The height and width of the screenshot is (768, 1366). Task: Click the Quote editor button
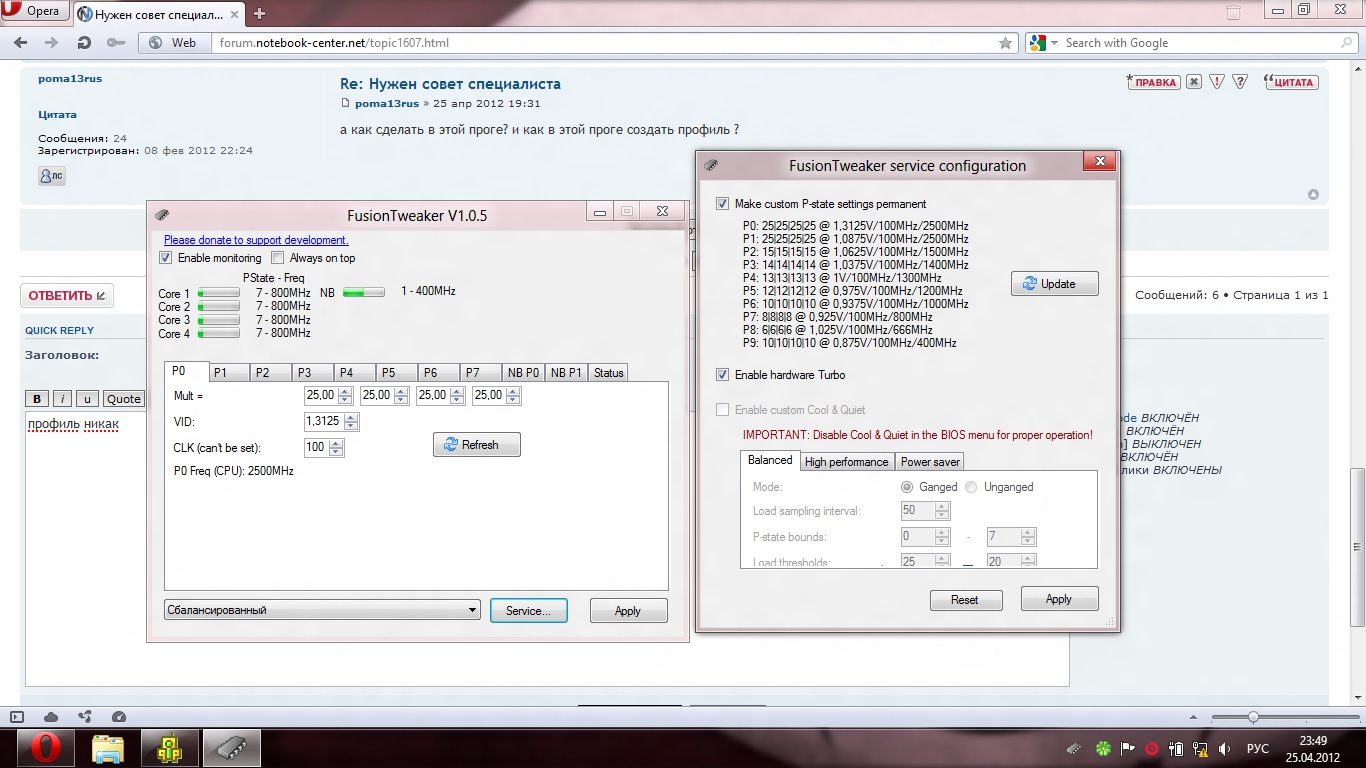click(124, 398)
